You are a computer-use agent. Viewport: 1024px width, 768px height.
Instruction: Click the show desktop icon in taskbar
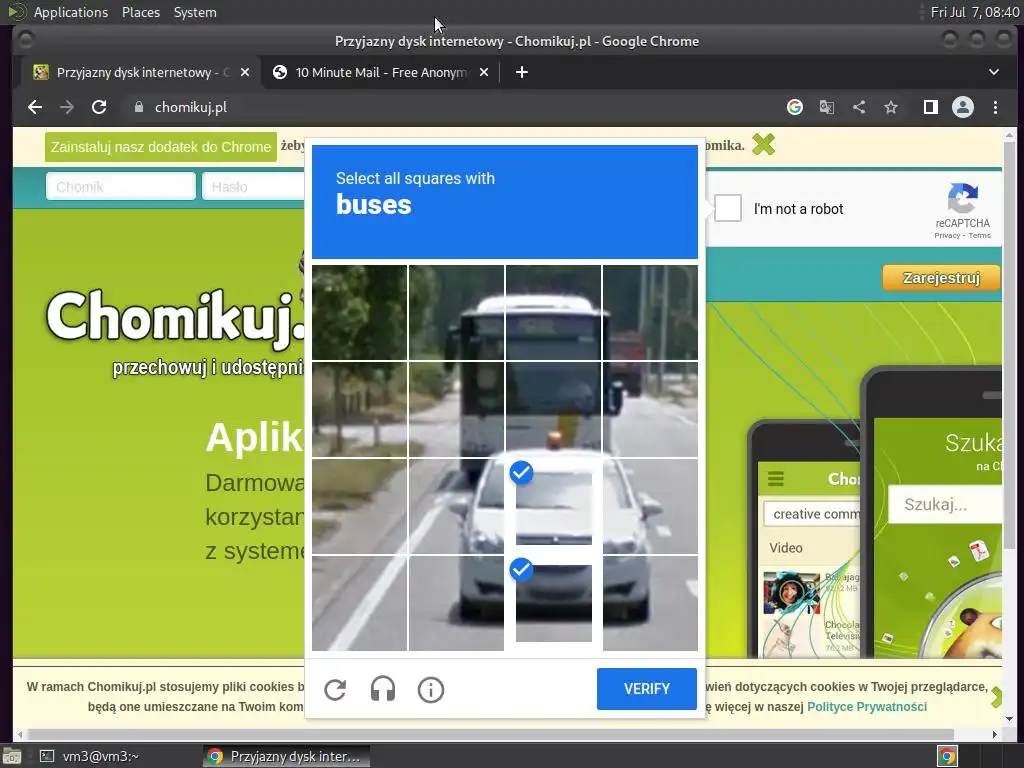pos(11,756)
